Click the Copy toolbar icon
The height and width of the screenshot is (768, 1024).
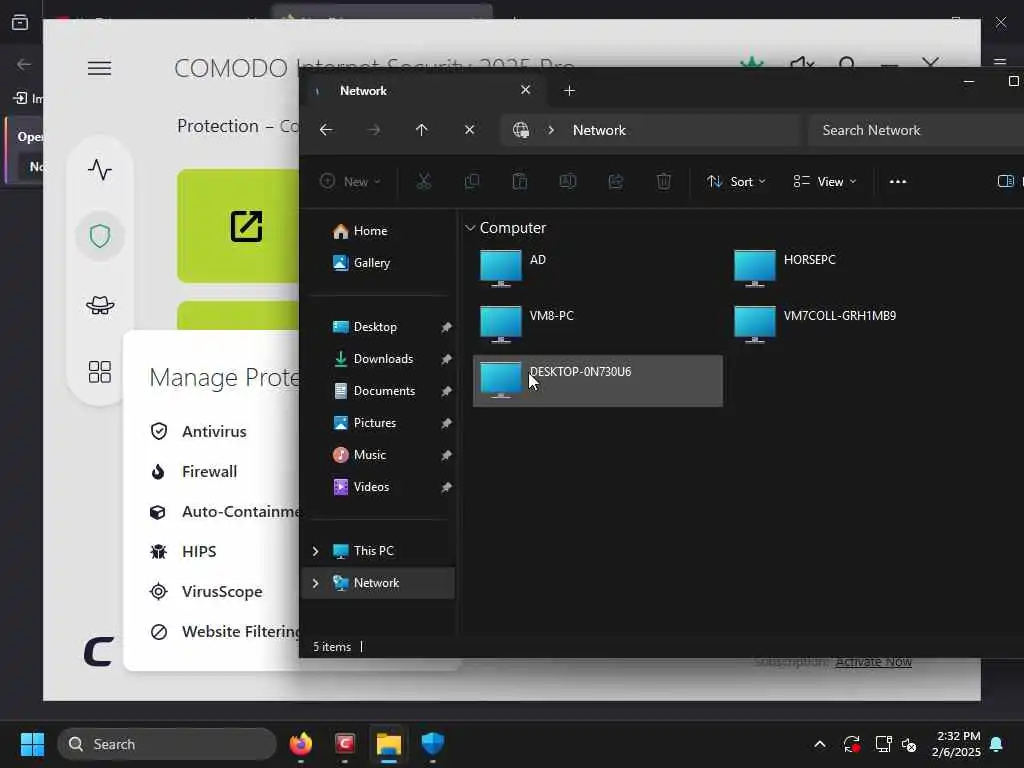[x=472, y=182]
